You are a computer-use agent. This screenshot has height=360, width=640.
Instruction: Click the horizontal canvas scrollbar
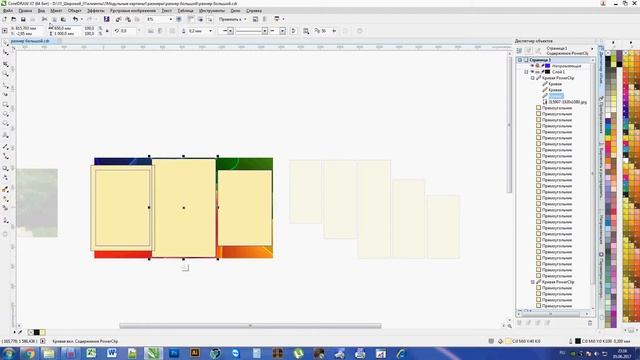click(250, 326)
